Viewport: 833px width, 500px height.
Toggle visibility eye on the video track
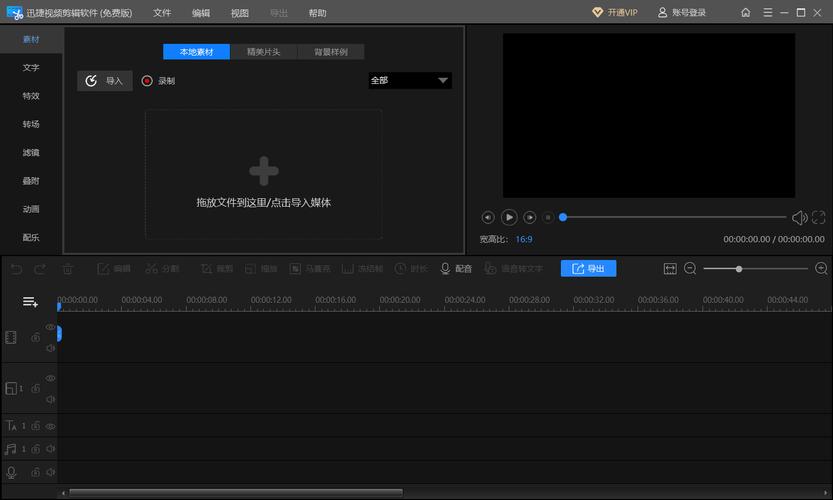click(50, 327)
